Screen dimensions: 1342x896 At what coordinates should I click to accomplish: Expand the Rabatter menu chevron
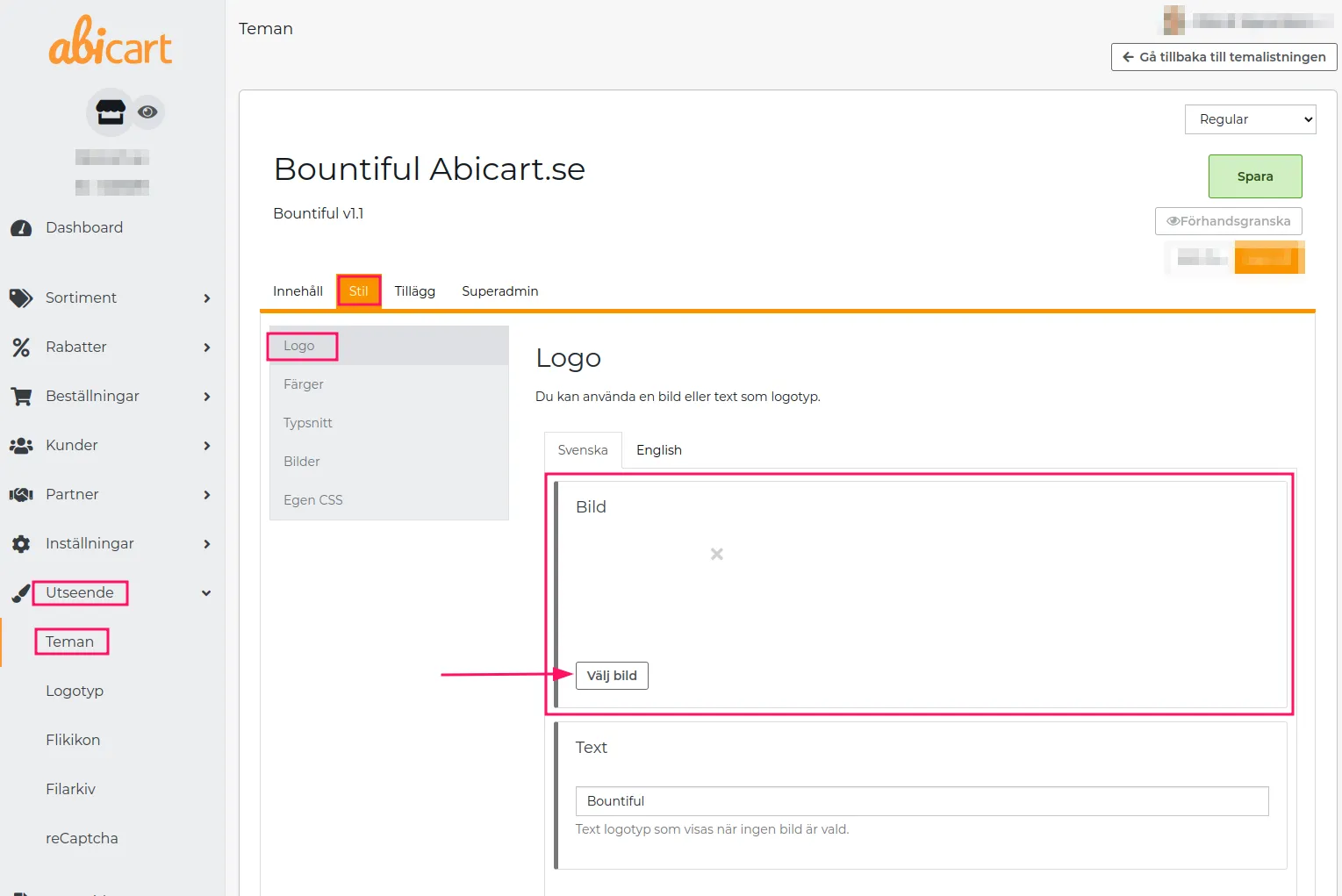(x=207, y=348)
